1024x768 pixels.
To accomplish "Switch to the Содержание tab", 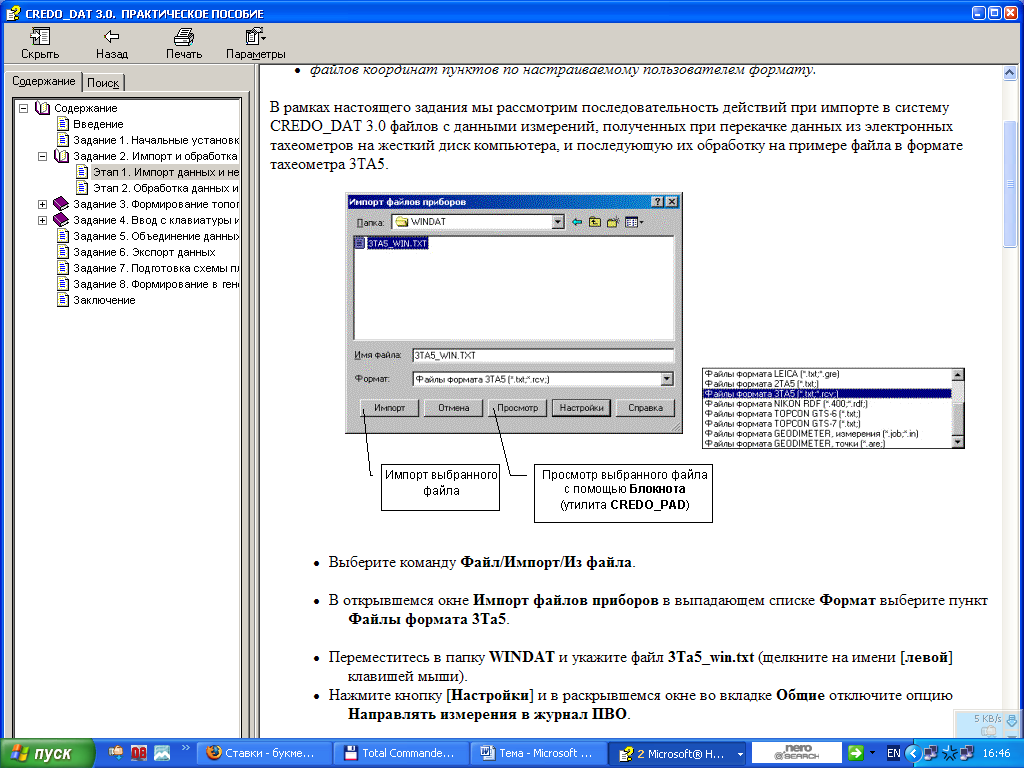I will (x=44, y=81).
